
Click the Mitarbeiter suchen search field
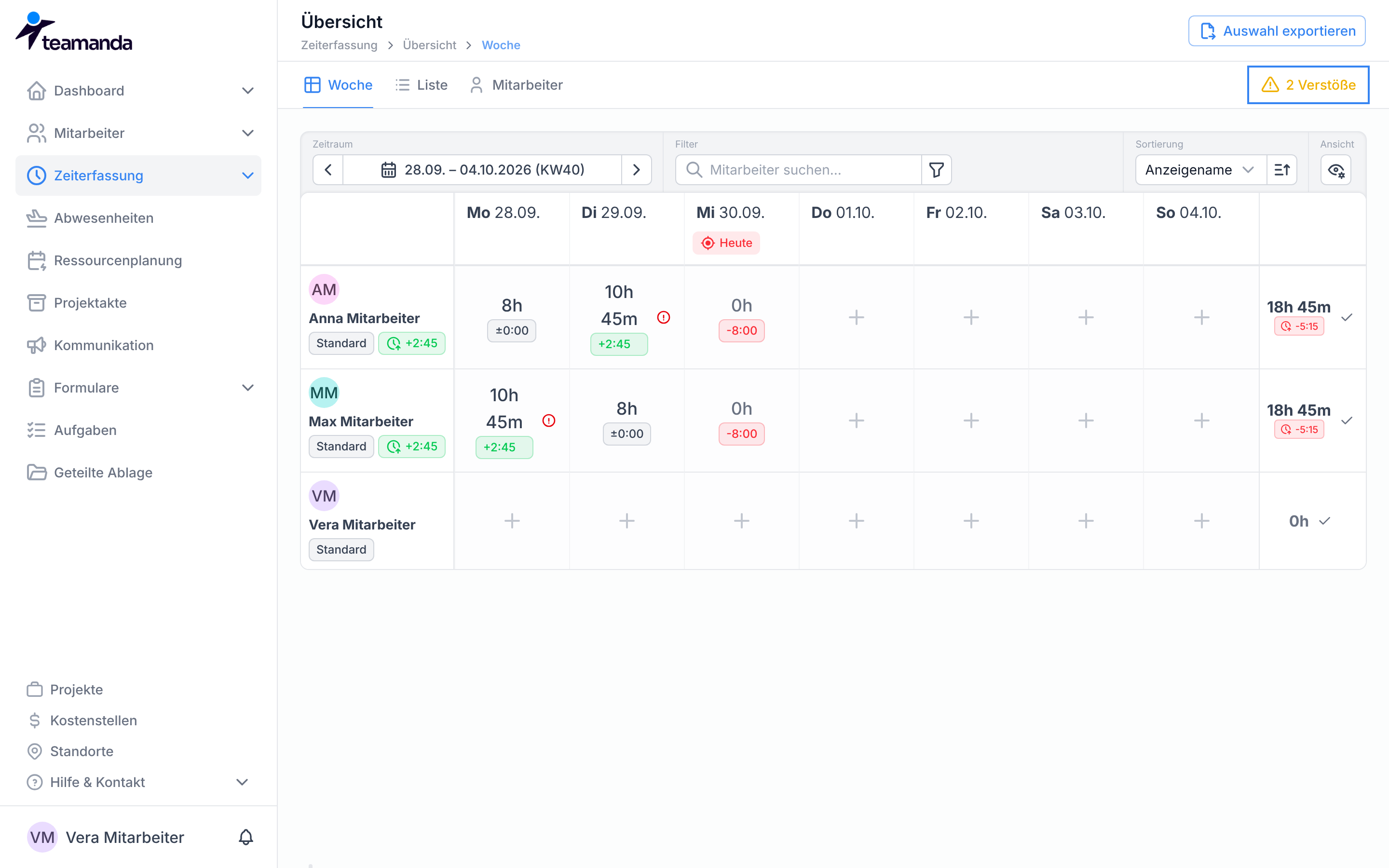(798, 170)
